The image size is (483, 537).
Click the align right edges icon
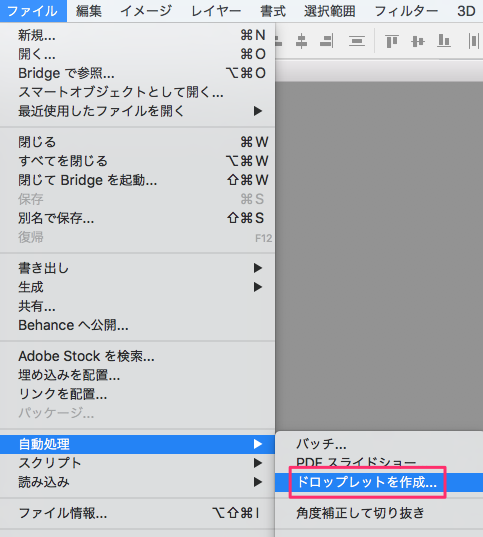point(326,41)
